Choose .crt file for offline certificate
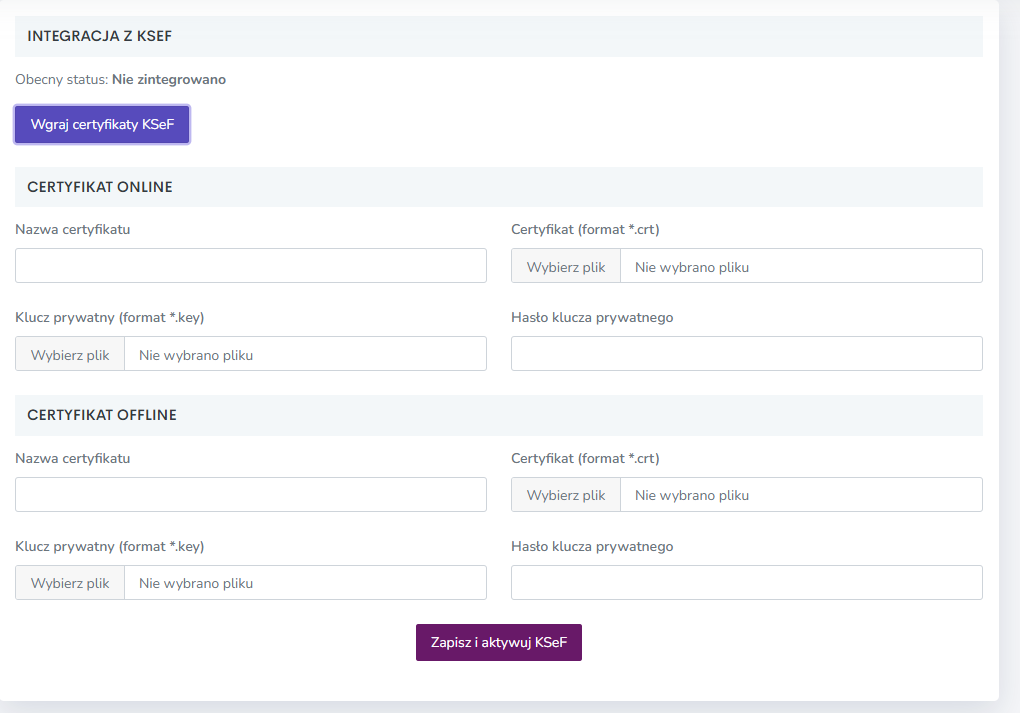Image resolution: width=1020 pixels, height=713 pixels. point(566,494)
